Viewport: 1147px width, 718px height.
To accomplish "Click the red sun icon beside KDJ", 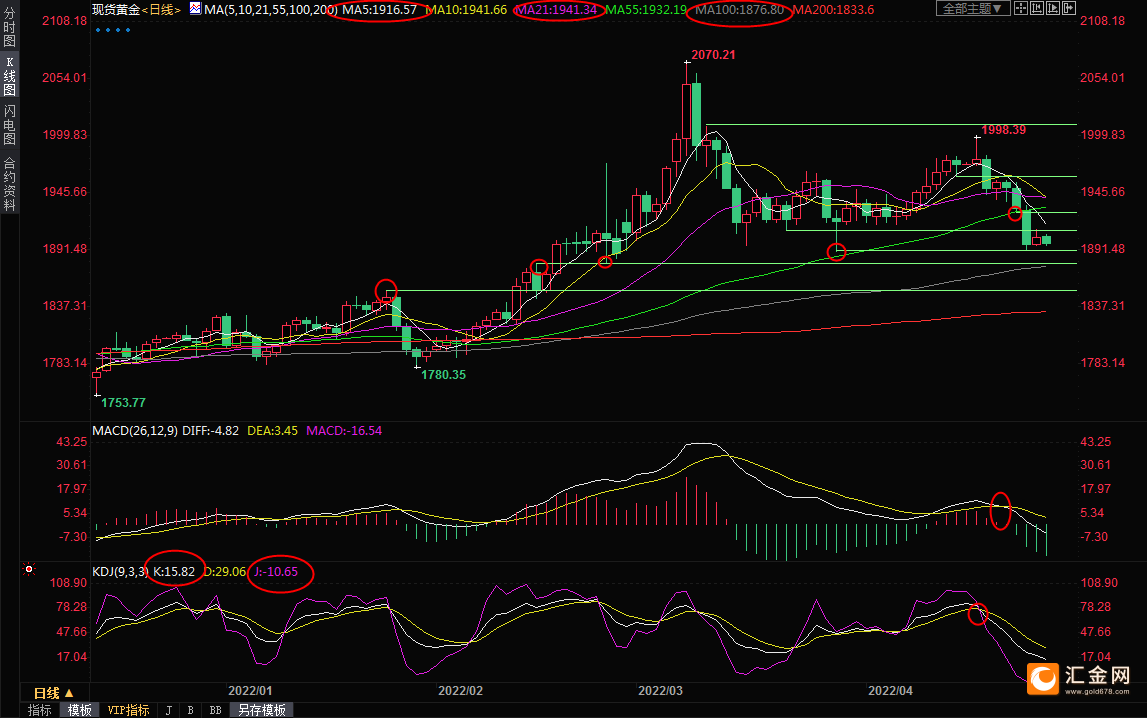I will [29, 570].
